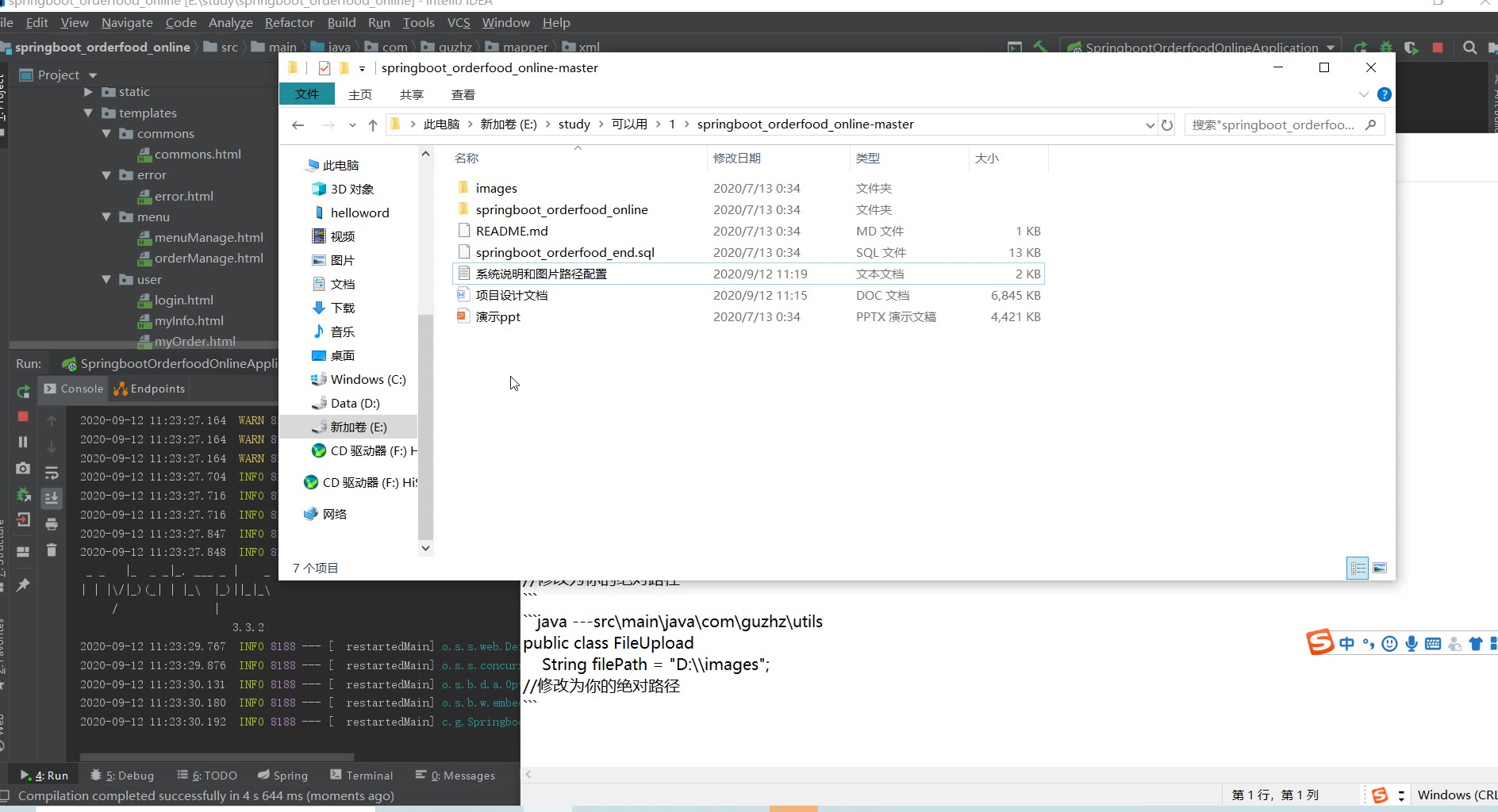Click the Build project hammer icon
1498x812 pixels.
coord(1040,48)
